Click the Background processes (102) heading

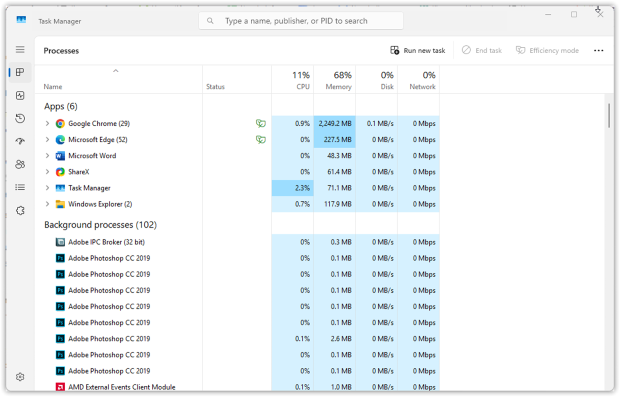(100, 225)
